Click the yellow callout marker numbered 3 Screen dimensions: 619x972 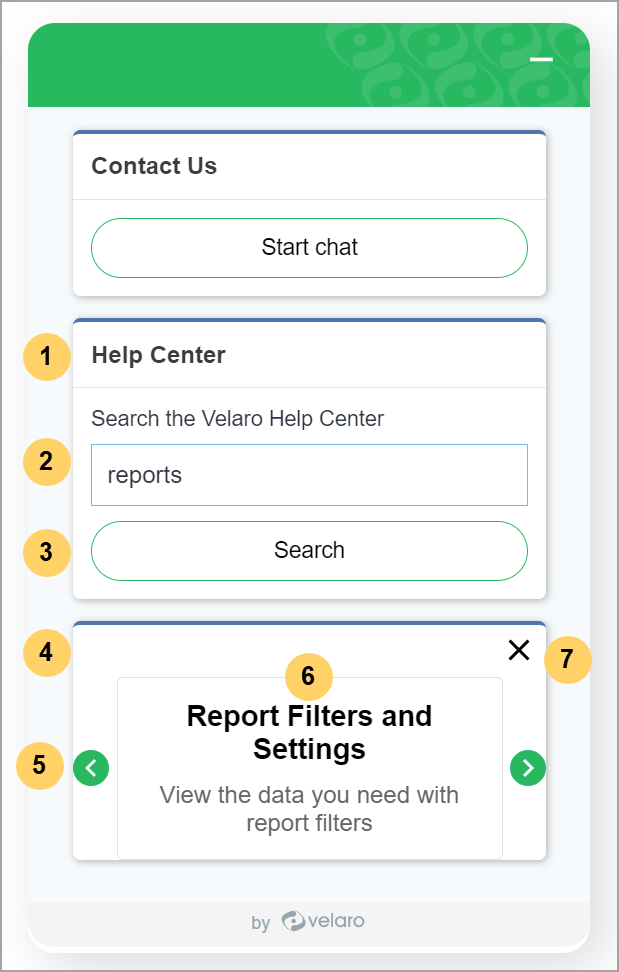[x=46, y=551]
